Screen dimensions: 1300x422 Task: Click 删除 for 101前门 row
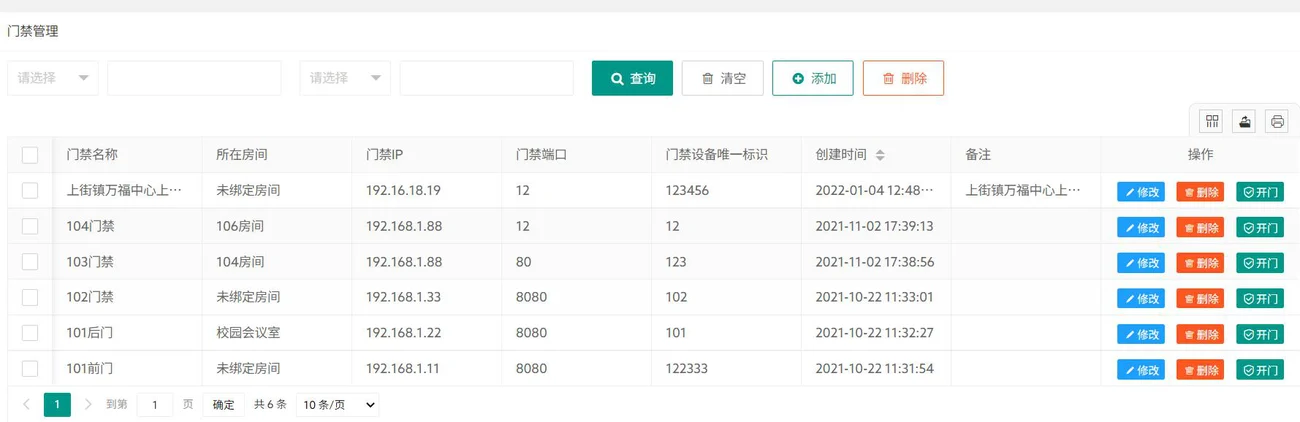pyautogui.click(x=1200, y=370)
